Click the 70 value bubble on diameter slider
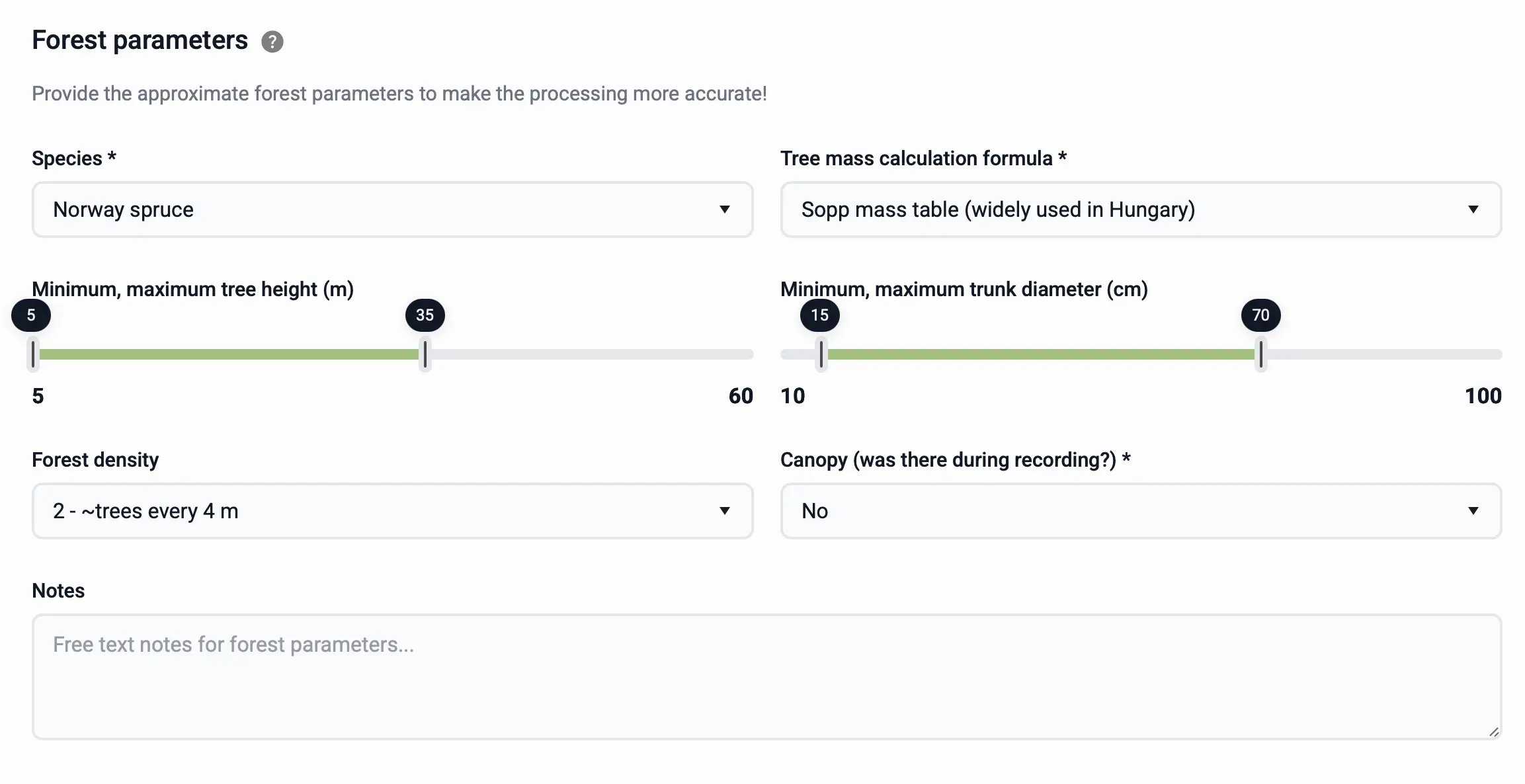 [1260, 315]
